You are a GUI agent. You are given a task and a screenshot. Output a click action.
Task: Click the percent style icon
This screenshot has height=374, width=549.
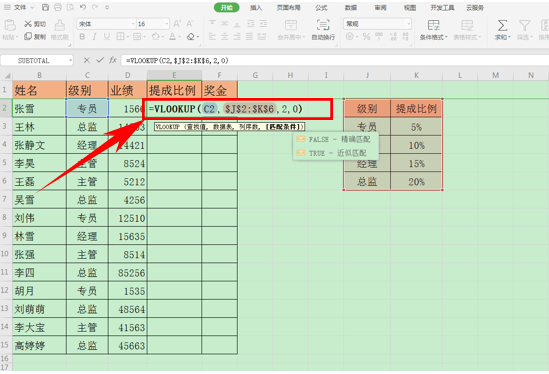point(366,36)
